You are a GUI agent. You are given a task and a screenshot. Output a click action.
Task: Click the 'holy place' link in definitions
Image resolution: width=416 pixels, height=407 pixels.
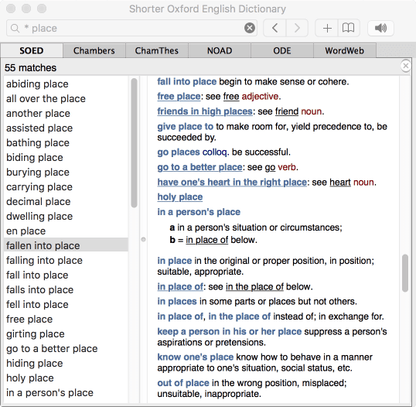point(180,197)
